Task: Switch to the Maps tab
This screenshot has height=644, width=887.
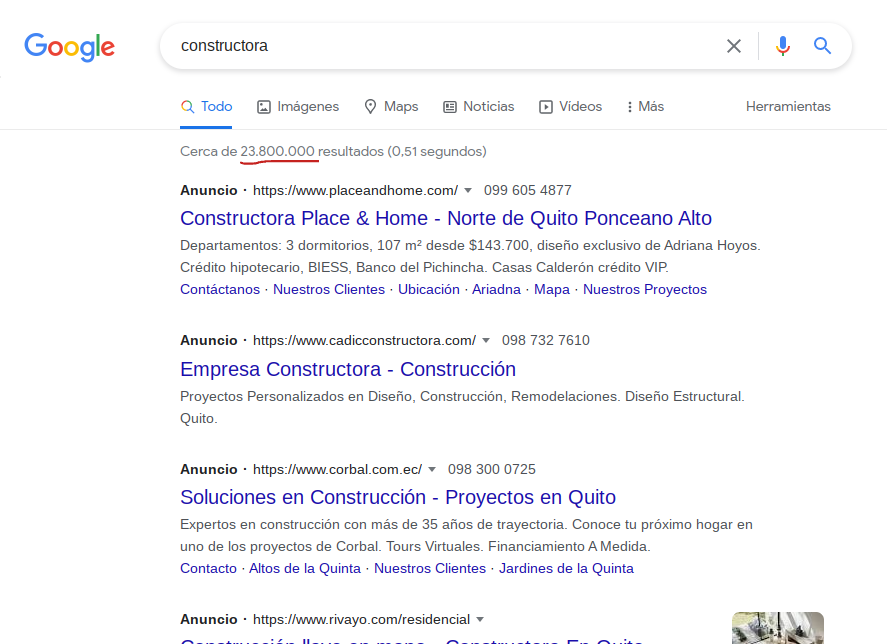Action: [x=391, y=106]
